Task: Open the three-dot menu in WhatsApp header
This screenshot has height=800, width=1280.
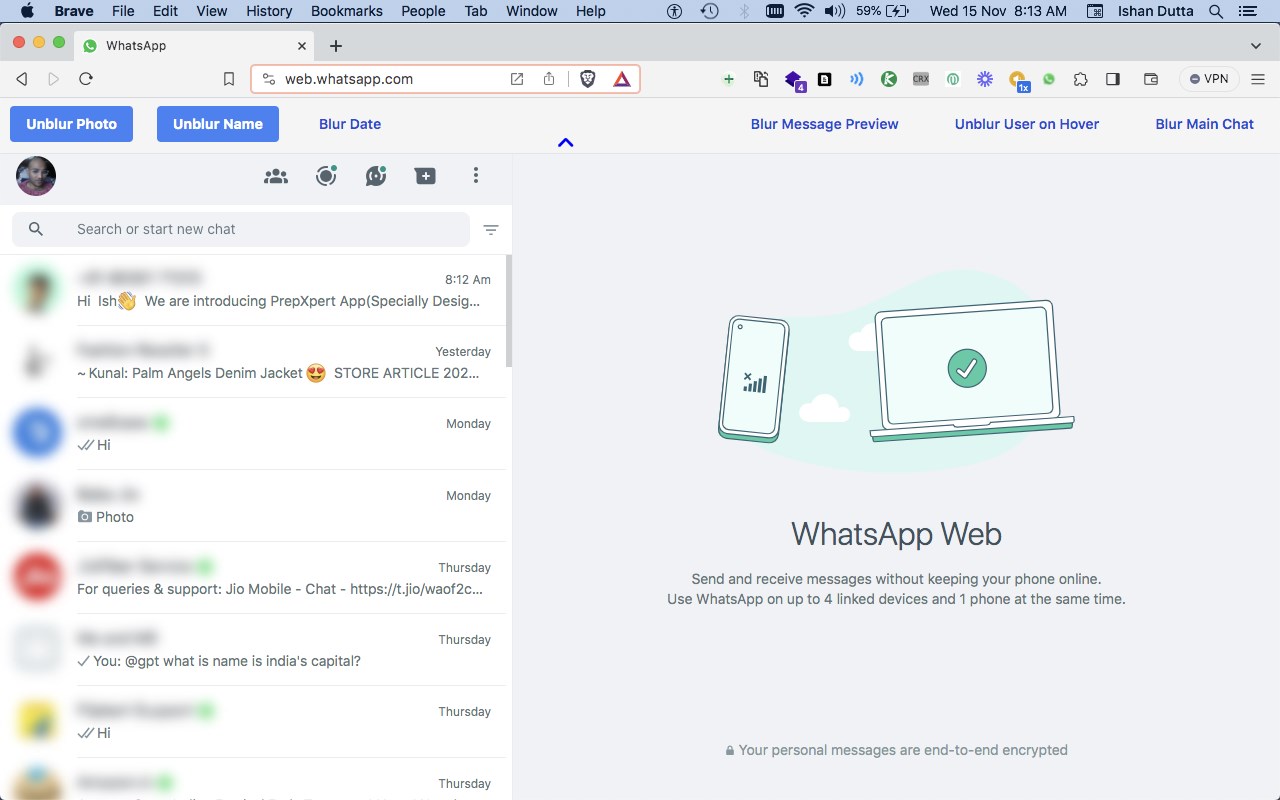Action: [x=476, y=176]
